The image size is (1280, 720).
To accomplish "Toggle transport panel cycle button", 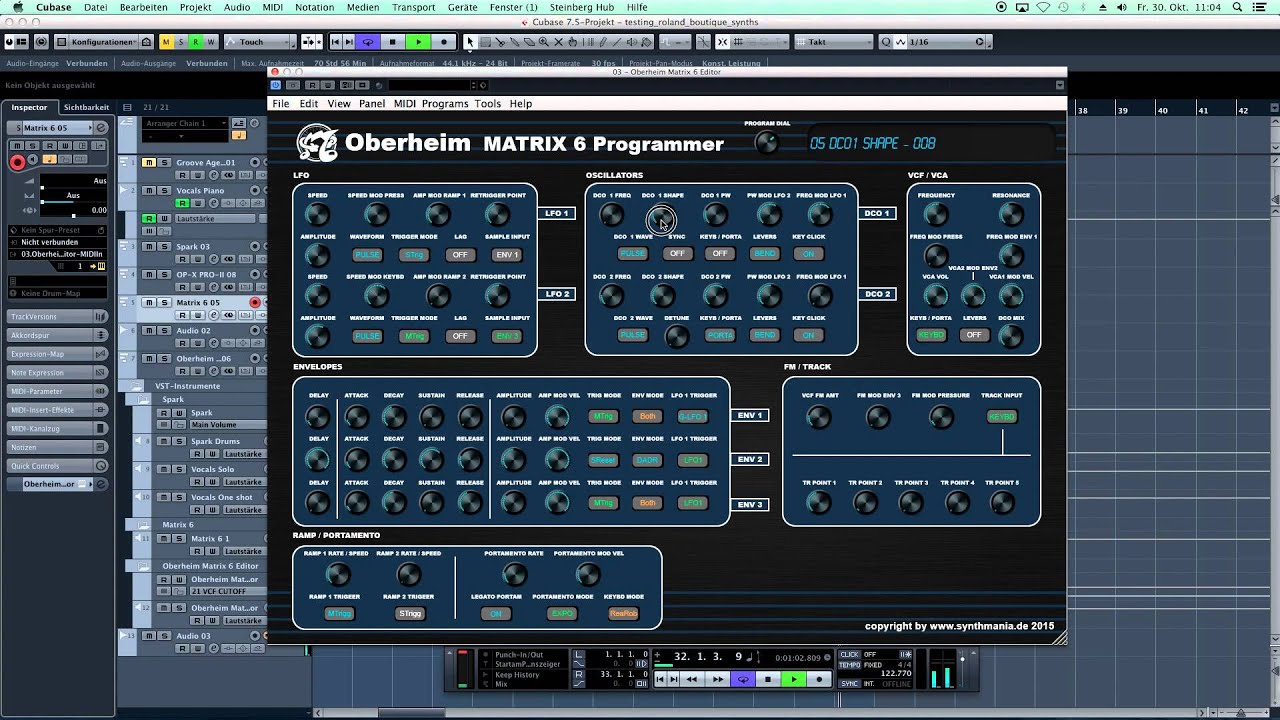I will coord(743,679).
